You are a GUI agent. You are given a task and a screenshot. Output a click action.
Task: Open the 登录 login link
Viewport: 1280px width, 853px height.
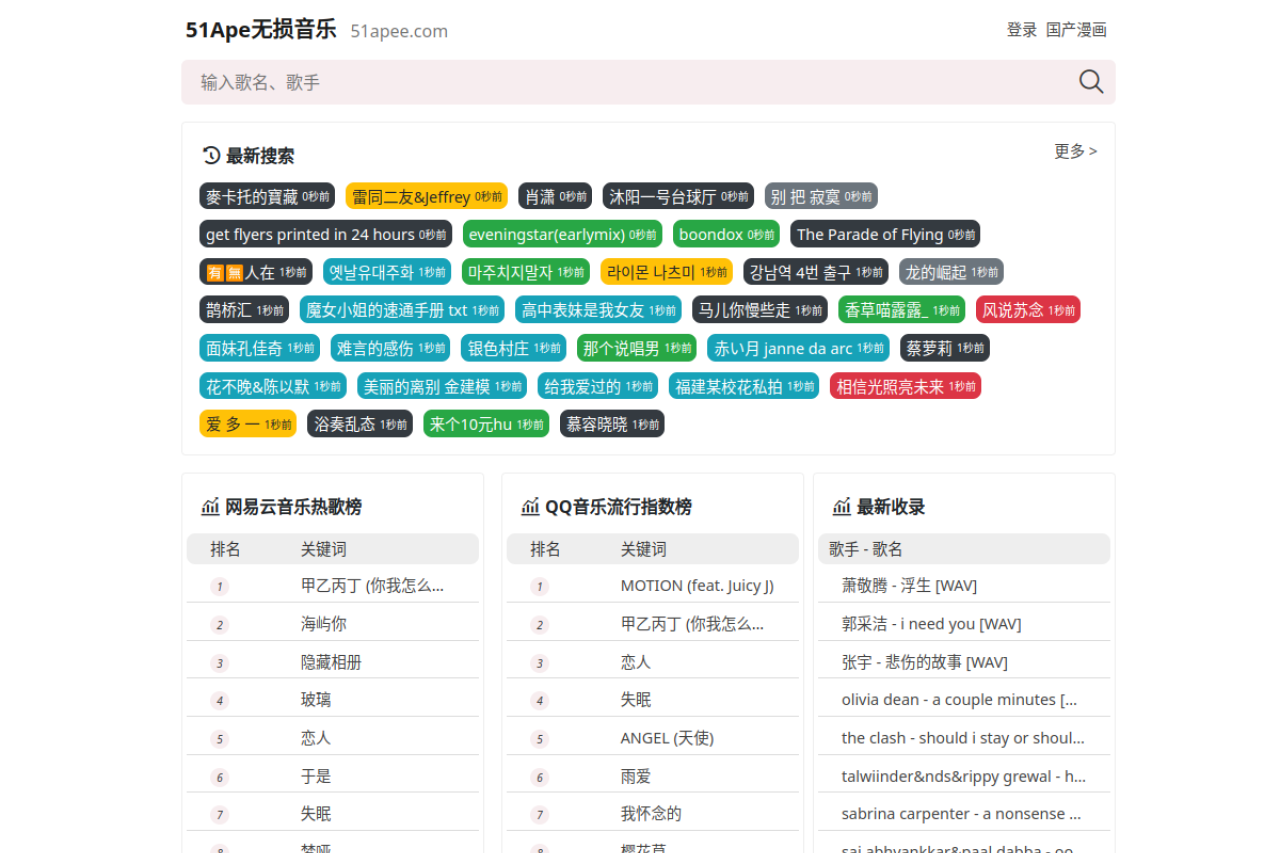pyautogui.click(x=1022, y=30)
